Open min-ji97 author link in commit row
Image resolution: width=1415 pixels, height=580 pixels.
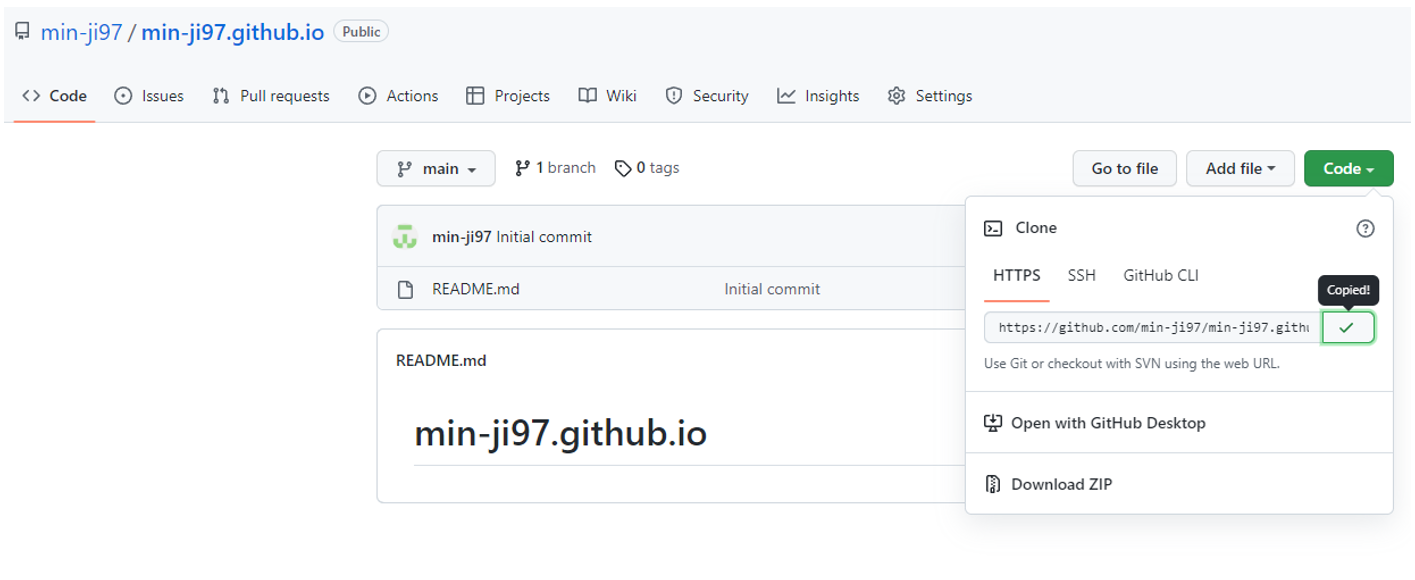pos(462,237)
